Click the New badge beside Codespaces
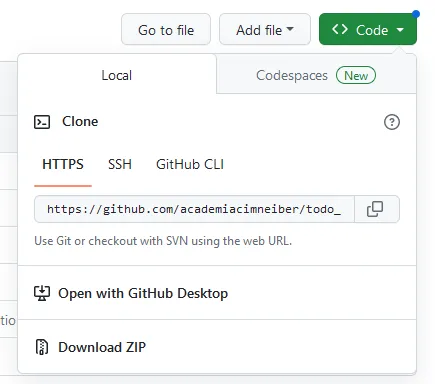The width and height of the screenshot is (435, 384). click(356, 75)
